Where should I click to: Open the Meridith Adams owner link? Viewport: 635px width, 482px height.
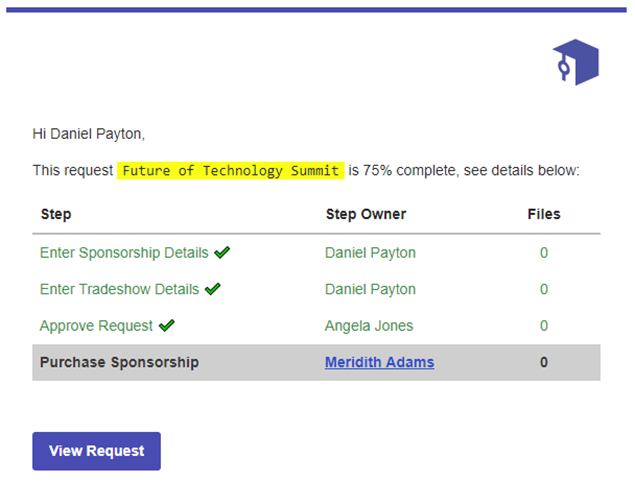379,362
